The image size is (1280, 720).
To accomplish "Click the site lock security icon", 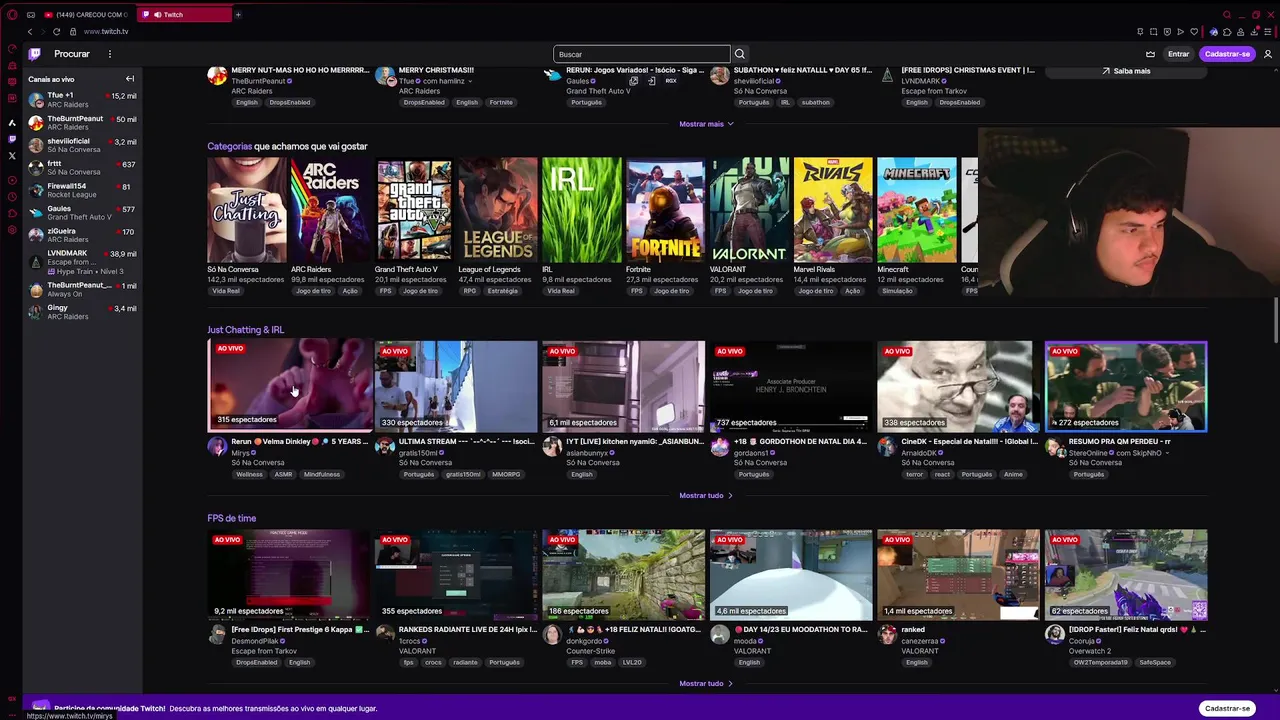I will 73,32.
